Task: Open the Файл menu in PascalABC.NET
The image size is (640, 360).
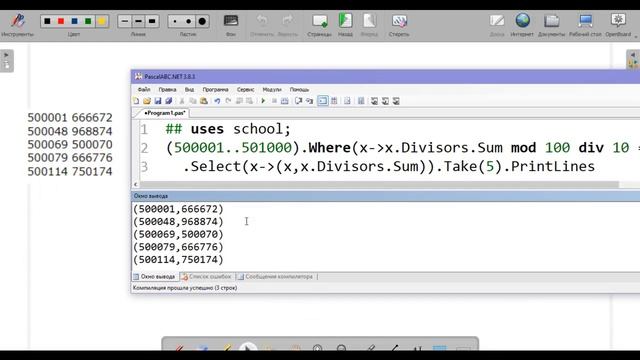Action: 144,89
